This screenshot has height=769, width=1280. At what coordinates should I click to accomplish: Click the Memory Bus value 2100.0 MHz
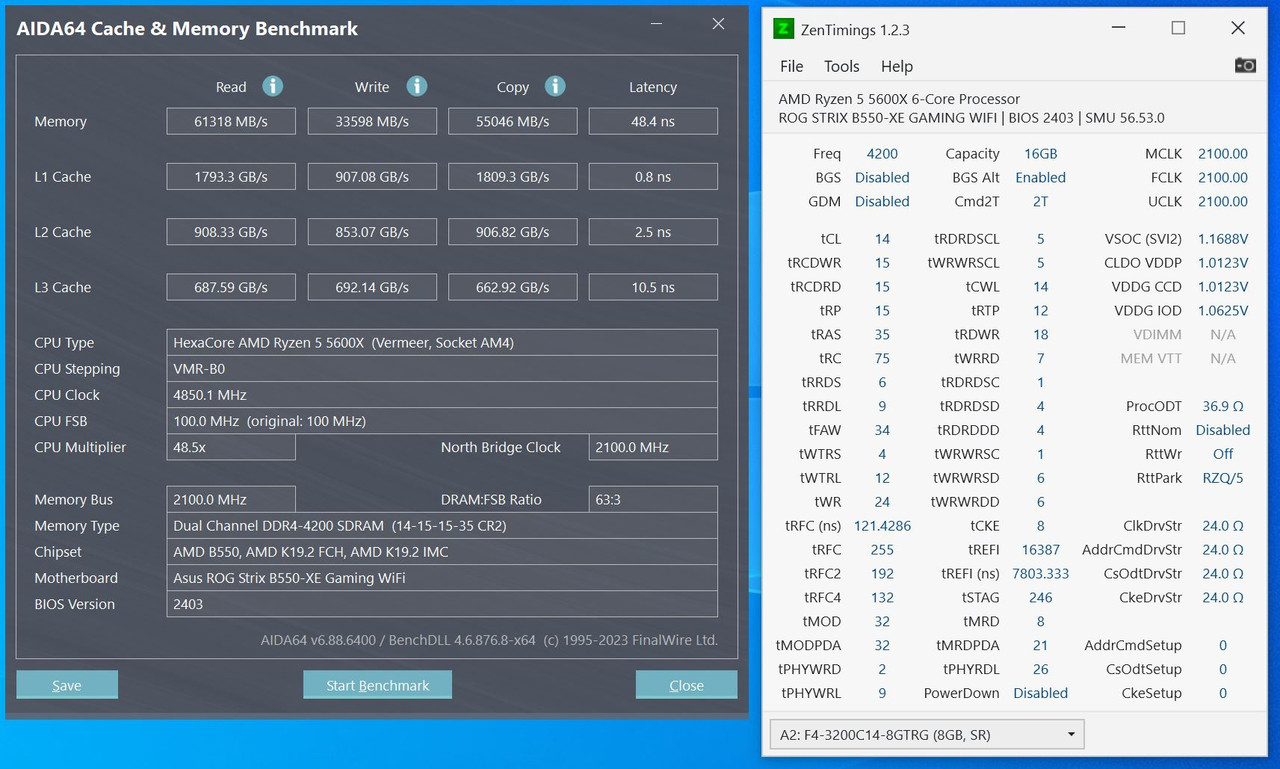[x=231, y=499]
